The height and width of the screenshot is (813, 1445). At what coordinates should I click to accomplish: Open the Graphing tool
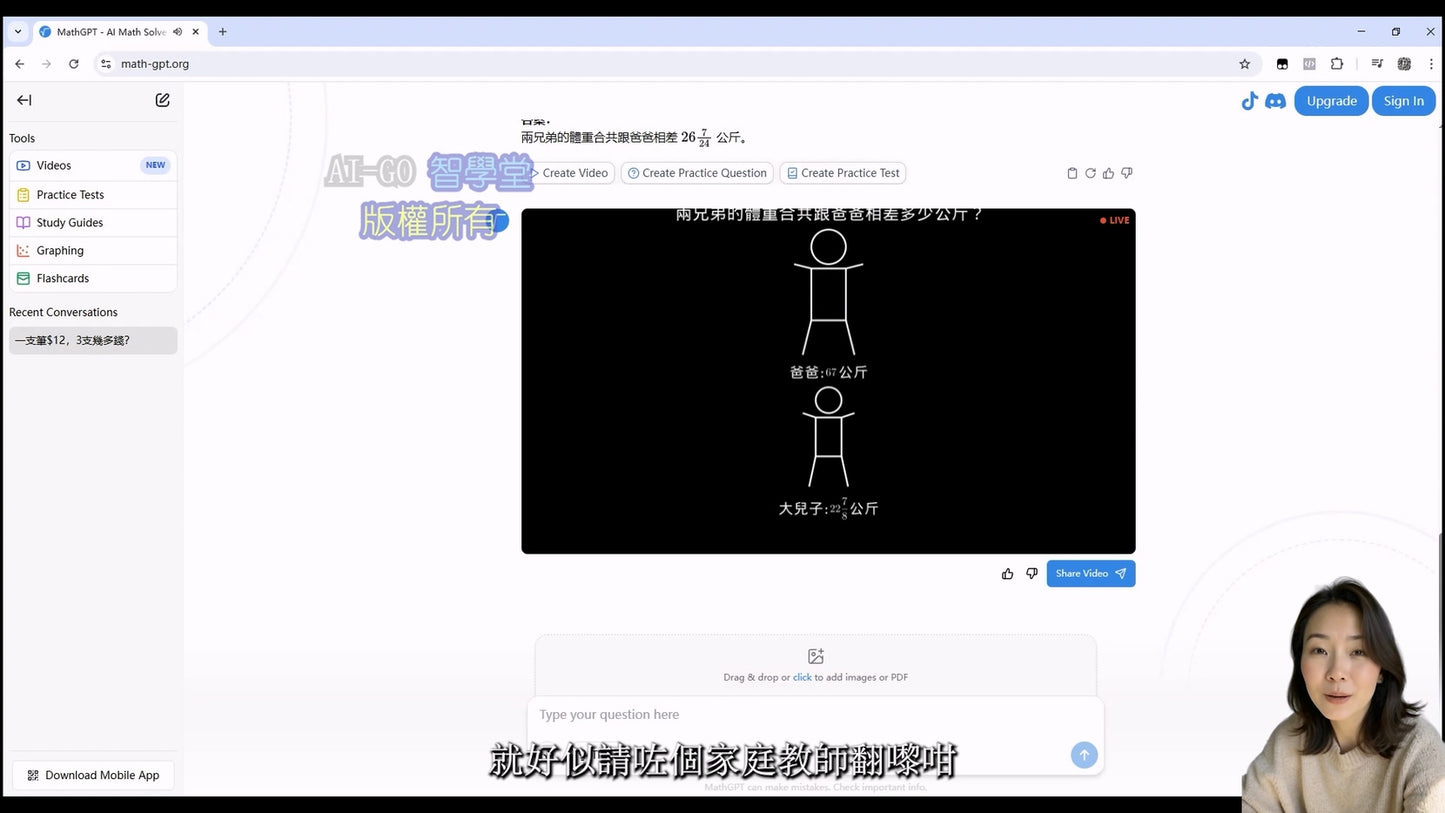pyautogui.click(x=59, y=250)
